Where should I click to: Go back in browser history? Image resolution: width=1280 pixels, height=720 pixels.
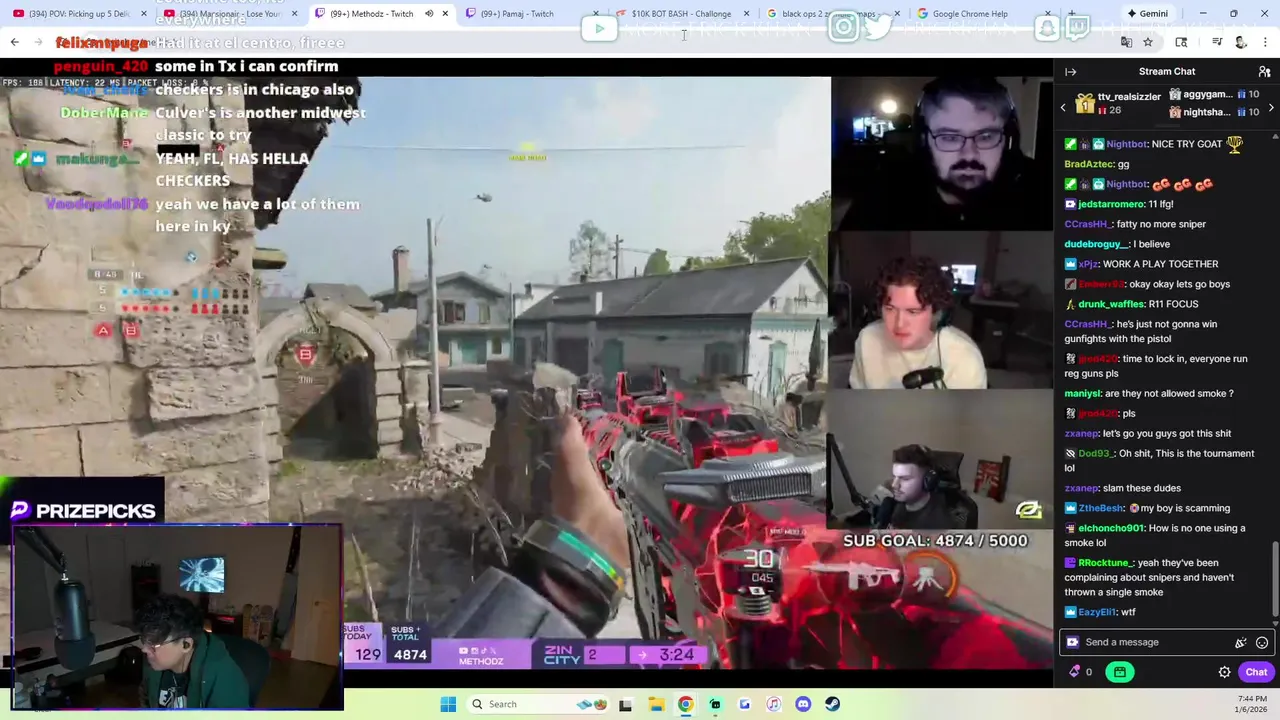(14, 42)
